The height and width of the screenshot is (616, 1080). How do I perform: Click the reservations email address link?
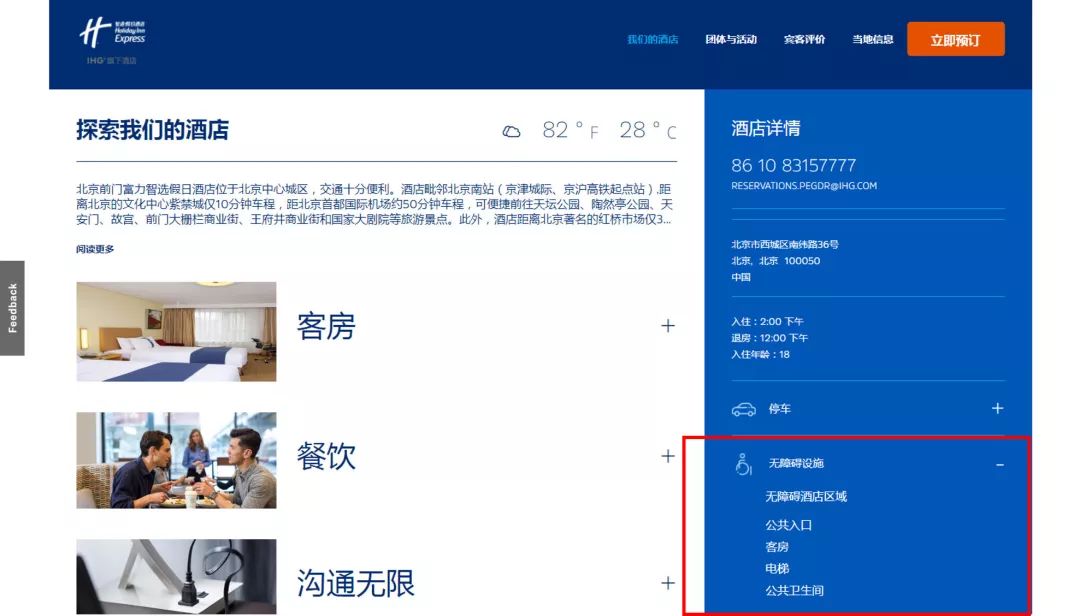803,186
